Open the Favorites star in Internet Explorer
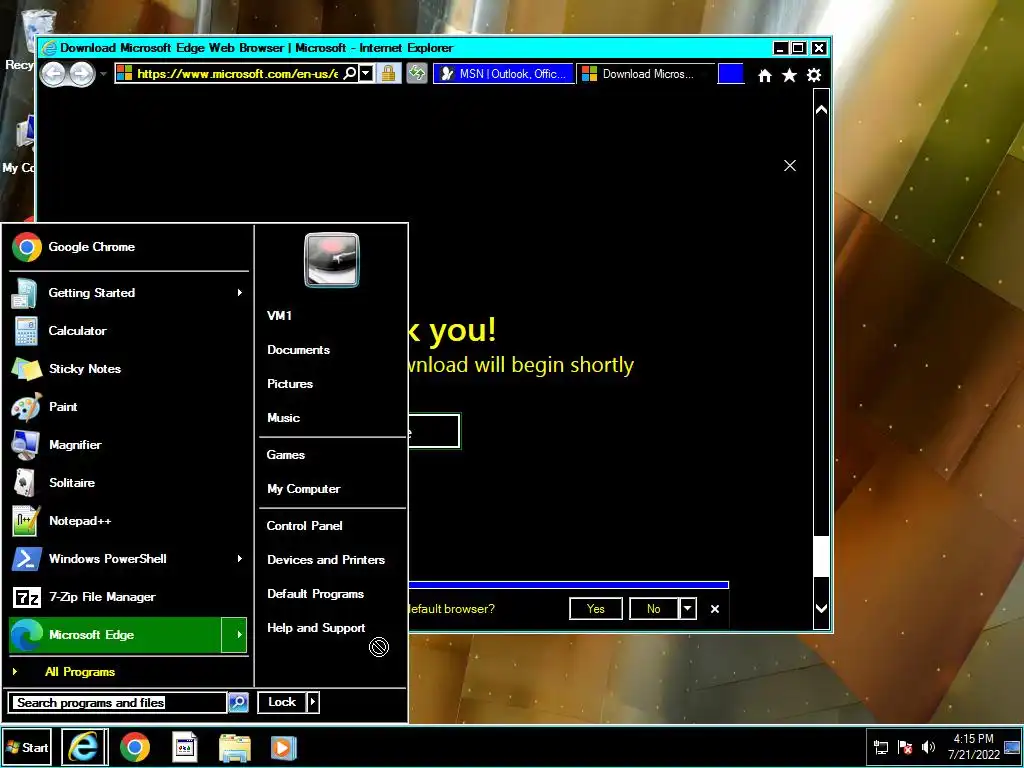Screen dimensions: 1024x768 (789, 76)
